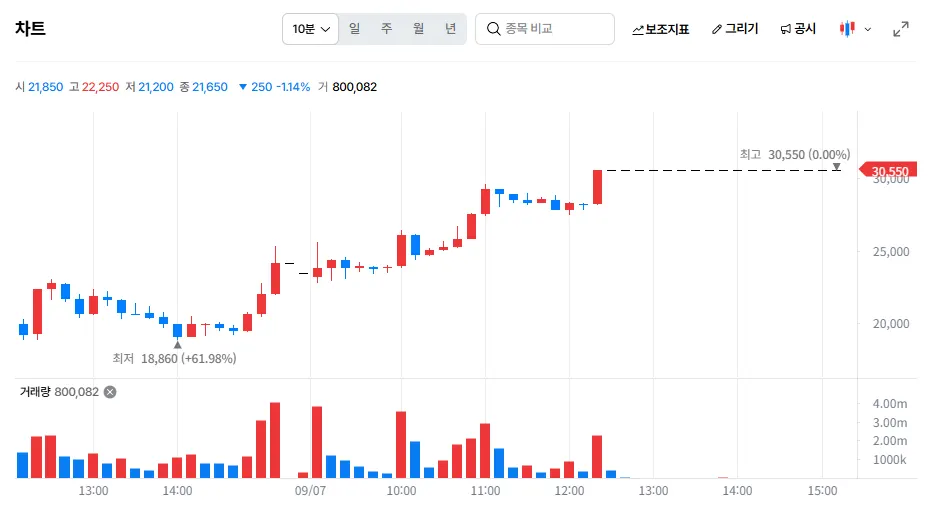Screen dimensions: 932x513
Task: Switch to the 월 (monthly) chart tab
Action: click(x=418, y=29)
